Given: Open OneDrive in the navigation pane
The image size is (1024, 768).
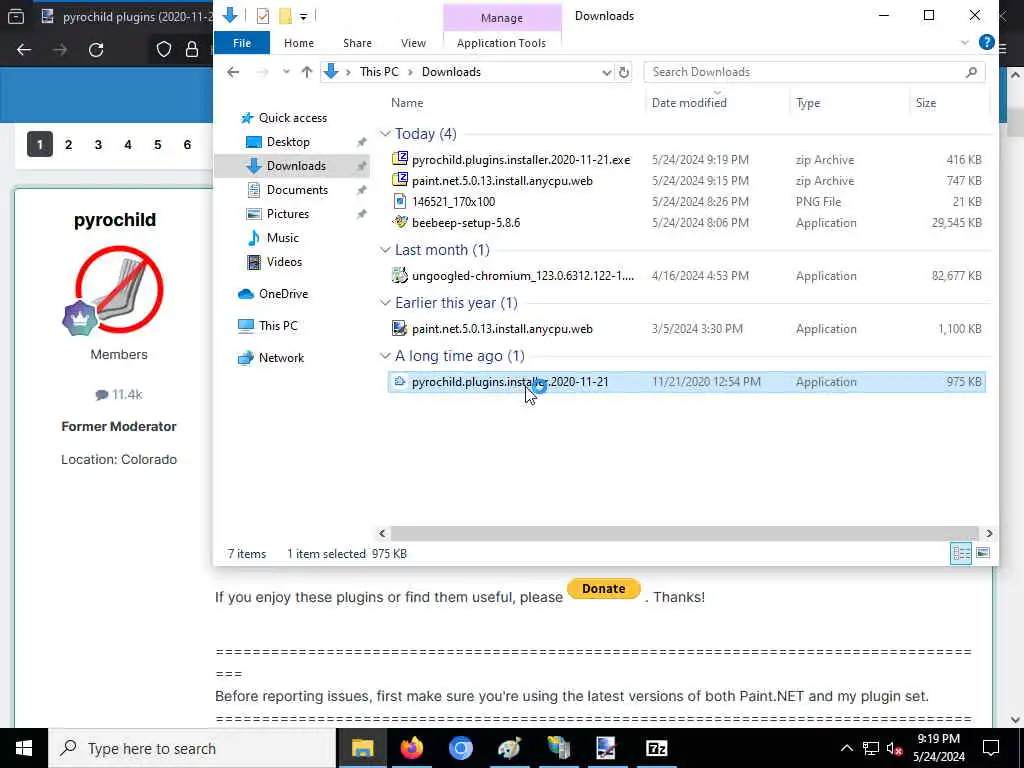Looking at the screenshot, I should 283,294.
